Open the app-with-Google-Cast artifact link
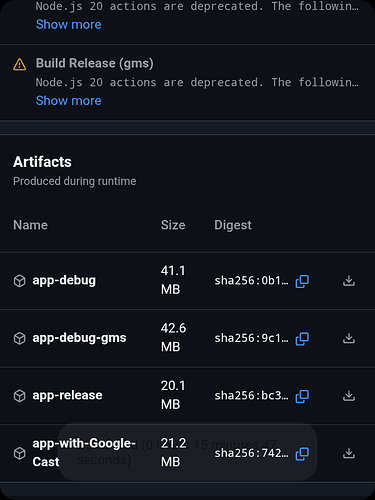Image resolution: width=375 pixels, height=500 pixels. coord(84,453)
